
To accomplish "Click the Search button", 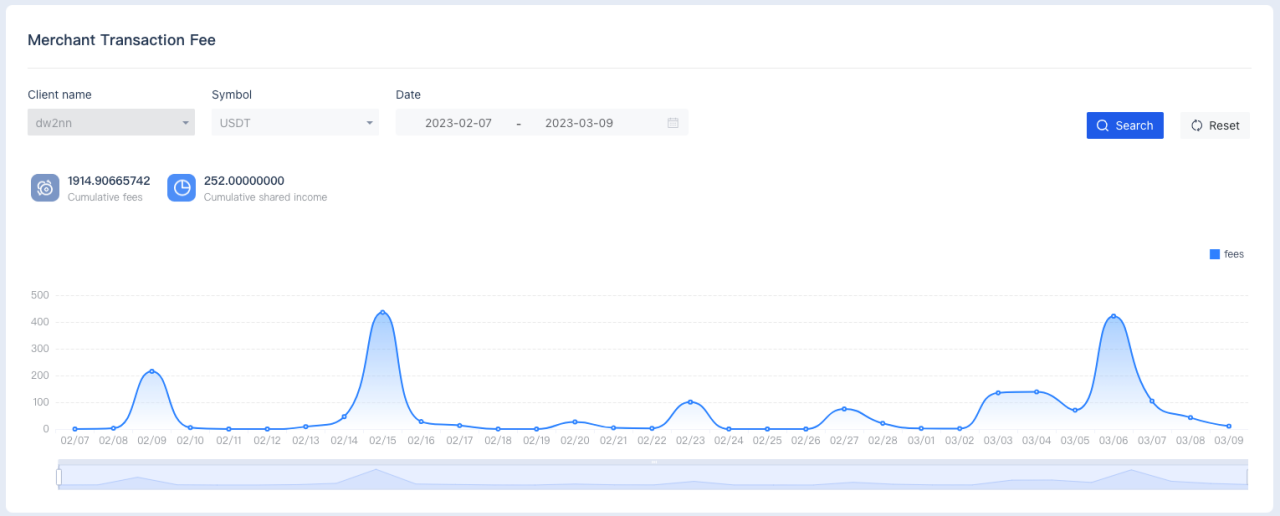I will (1125, 126).
